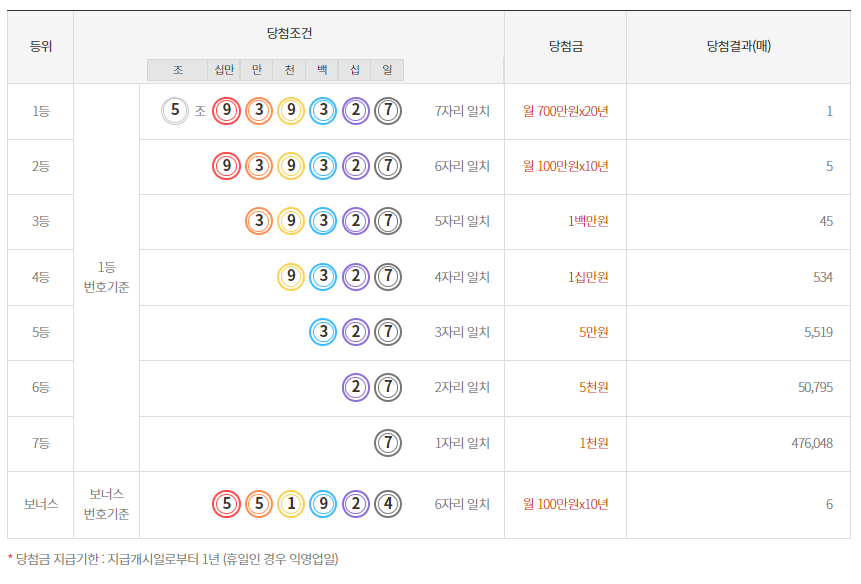Click the 당첨조건 column header
861x584 pixels.
[289, 33]
